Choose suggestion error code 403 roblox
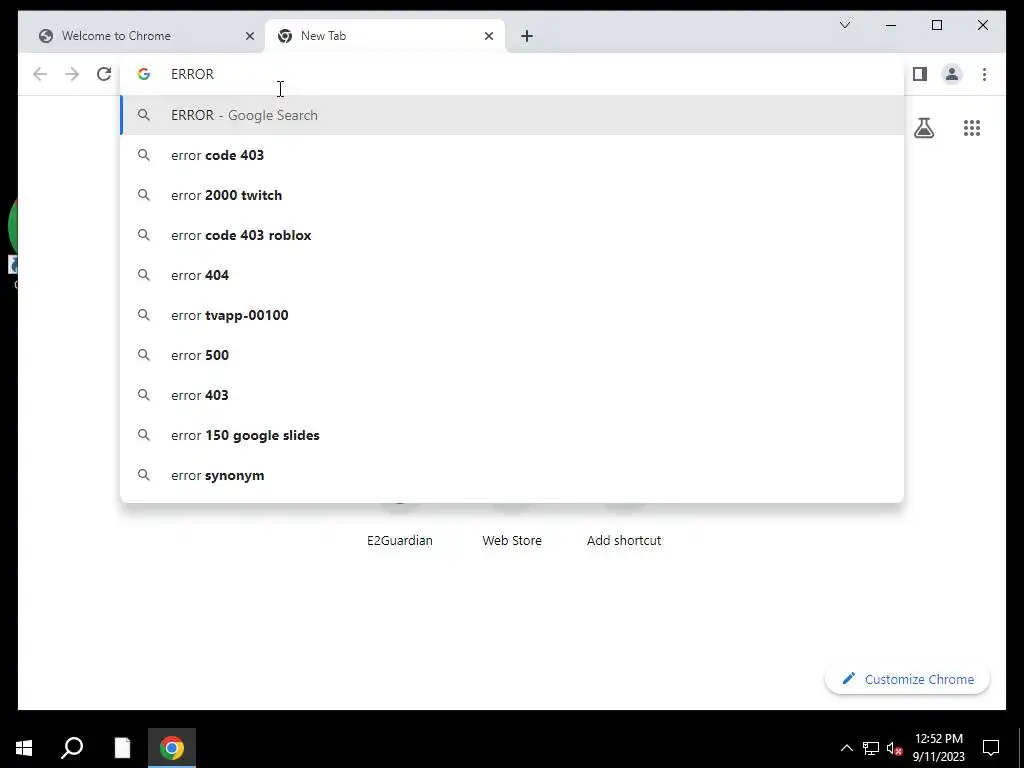This screenshot has height=768, width=1024. click(512, 235)
